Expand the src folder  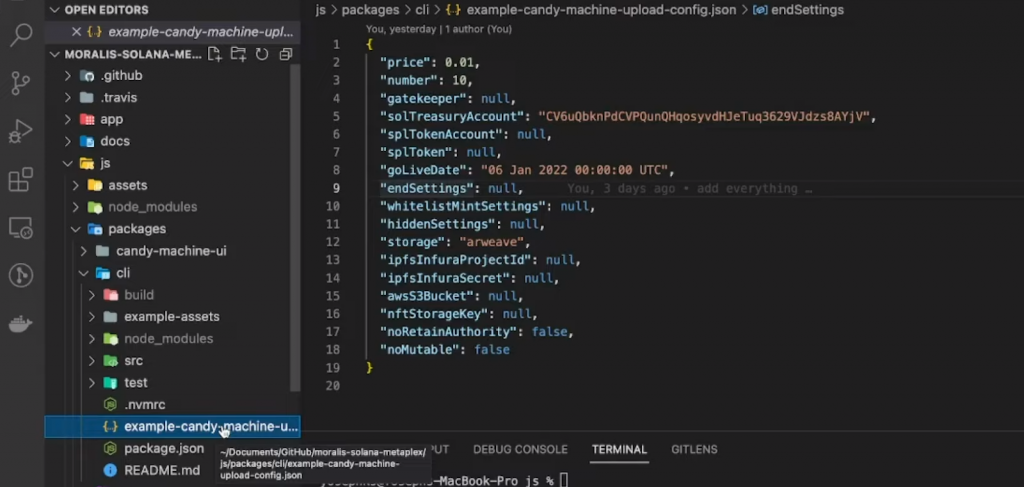click(91, 361)
